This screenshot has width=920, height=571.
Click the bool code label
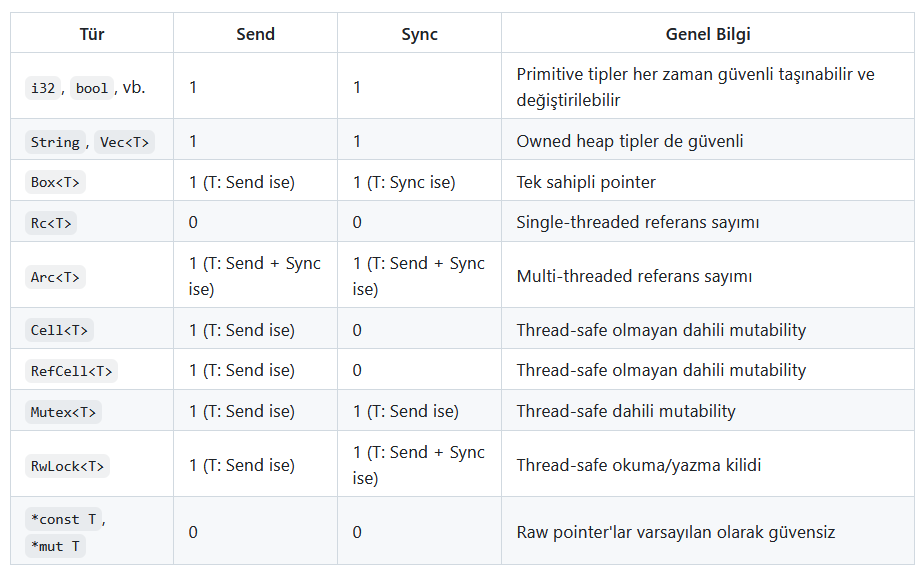[91, 88]
